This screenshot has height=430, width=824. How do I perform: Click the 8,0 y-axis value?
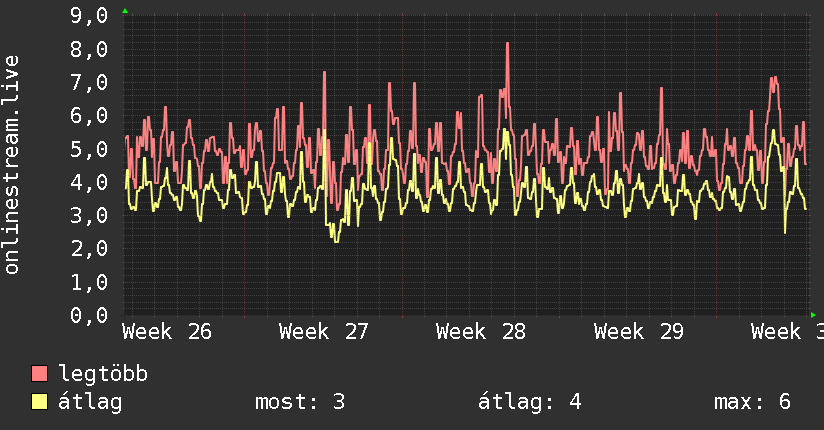pyautogui.click(x=89, y=49)
